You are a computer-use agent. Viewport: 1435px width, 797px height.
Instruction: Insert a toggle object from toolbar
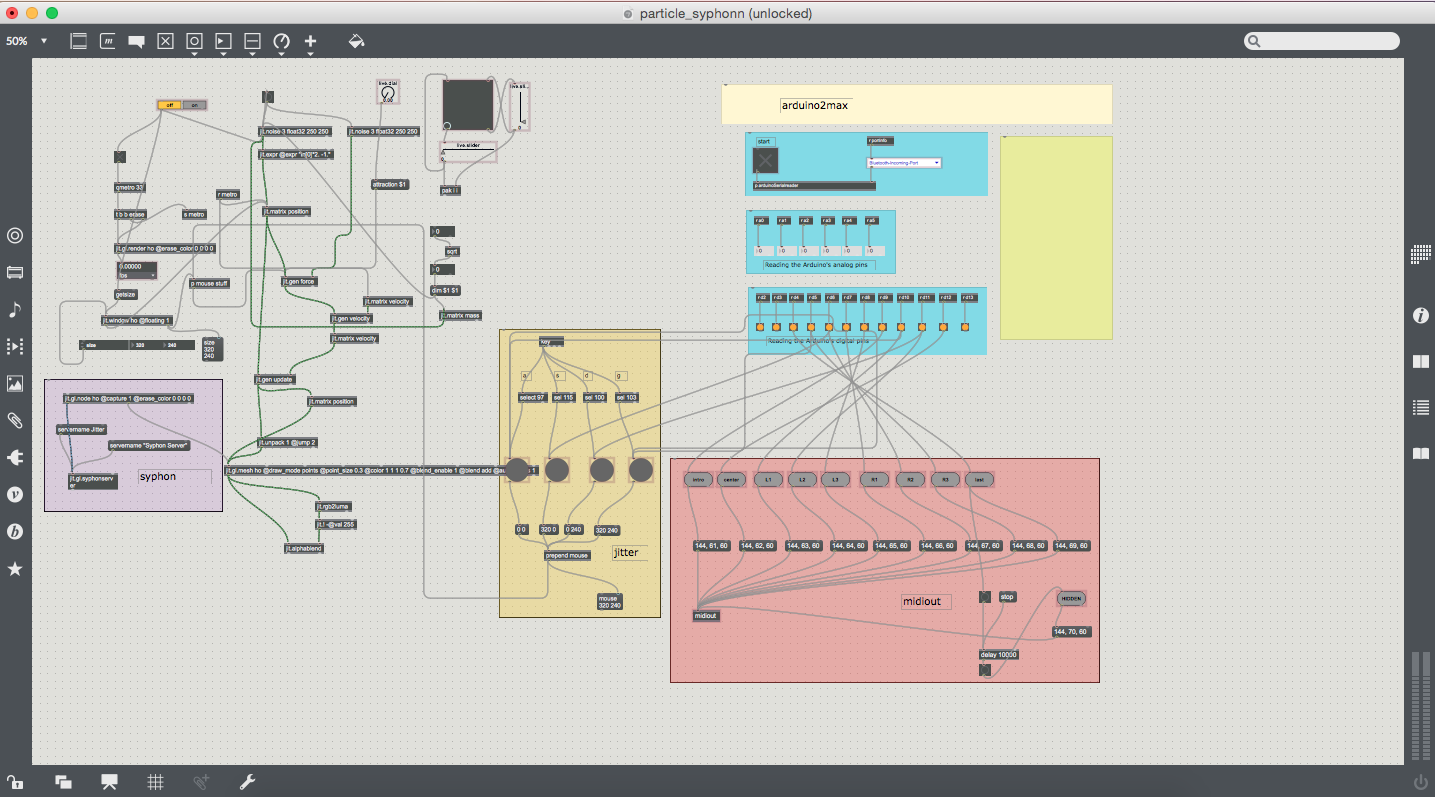[166, 41]
